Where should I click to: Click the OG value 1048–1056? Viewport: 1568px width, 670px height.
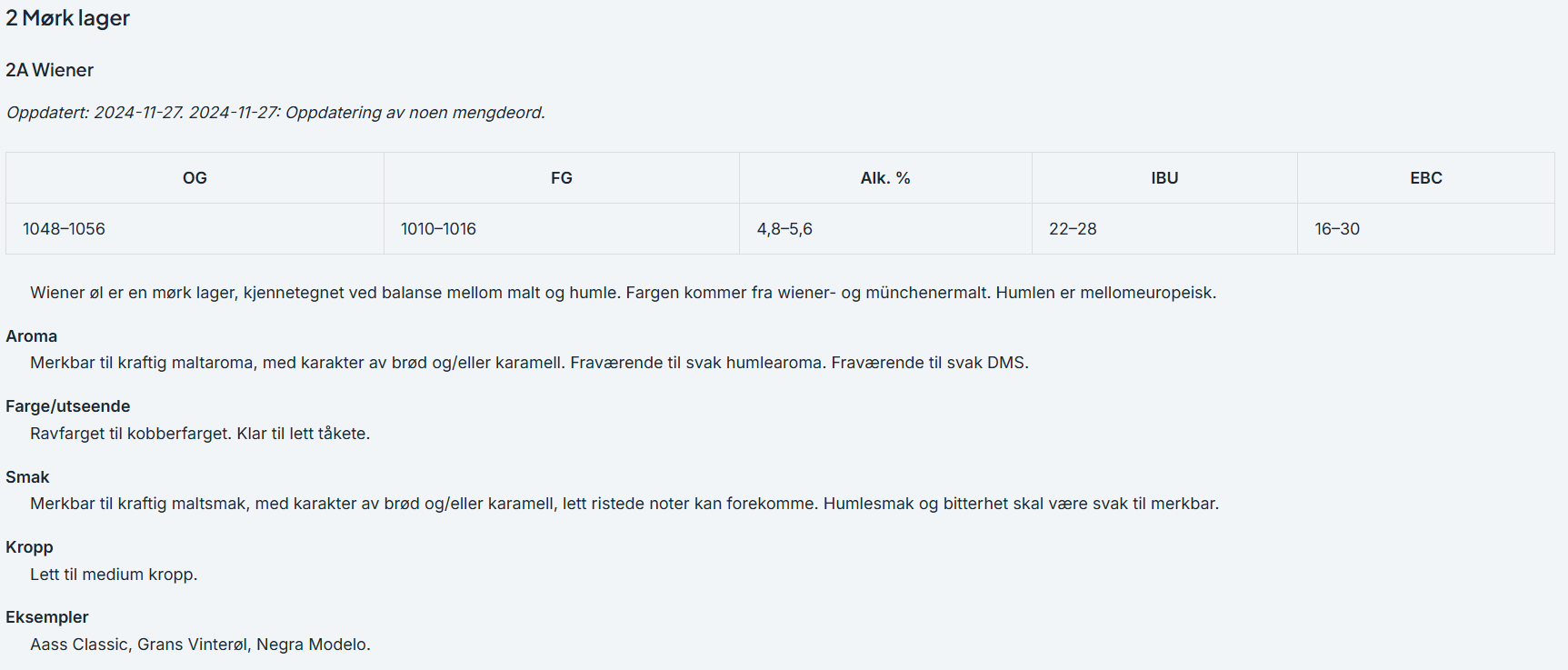pos(64,229)
